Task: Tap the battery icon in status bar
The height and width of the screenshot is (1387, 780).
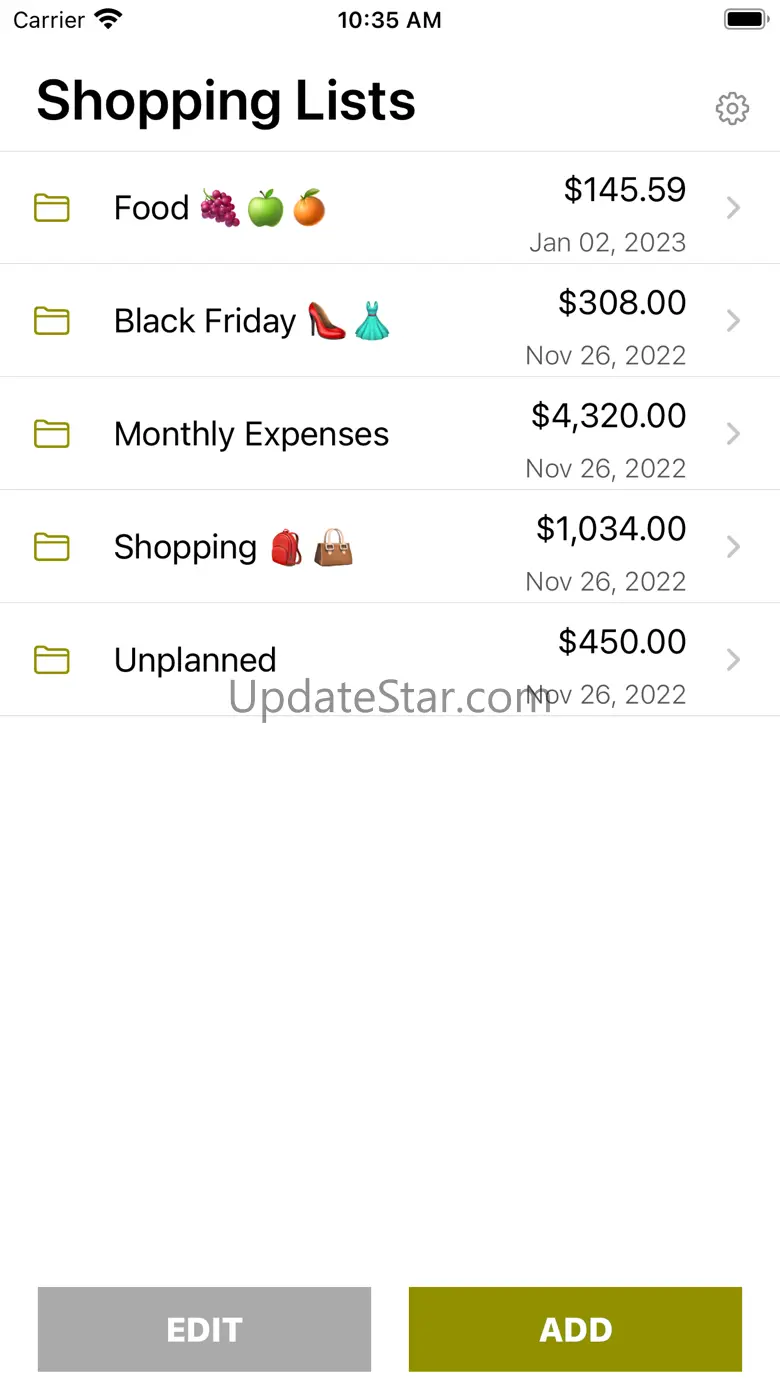Action: [x=744, y=20]
